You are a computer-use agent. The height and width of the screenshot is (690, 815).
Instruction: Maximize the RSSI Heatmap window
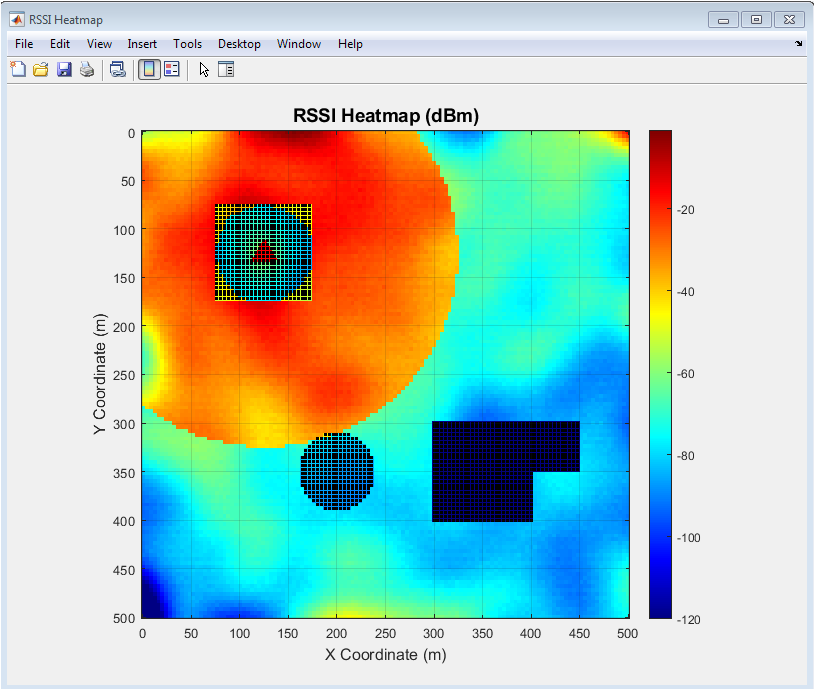click(x=756, y=19)
